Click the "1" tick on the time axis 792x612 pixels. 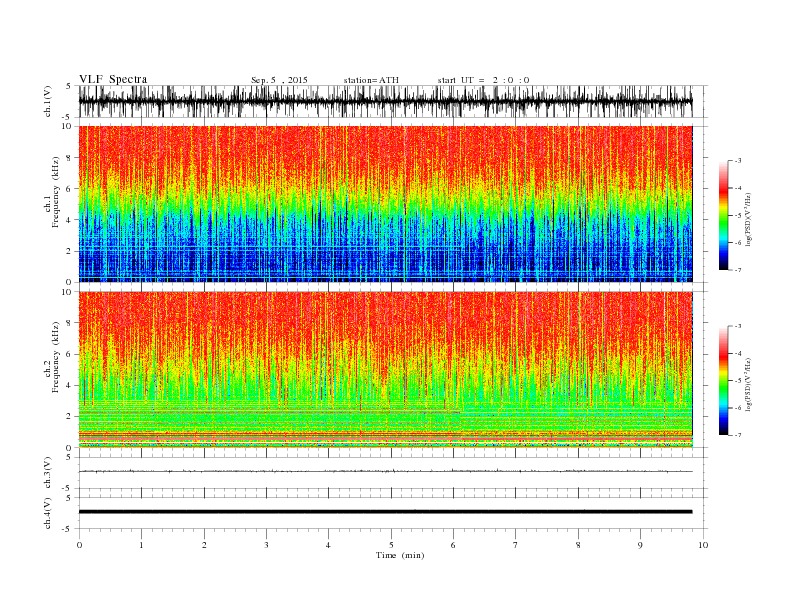141,545
